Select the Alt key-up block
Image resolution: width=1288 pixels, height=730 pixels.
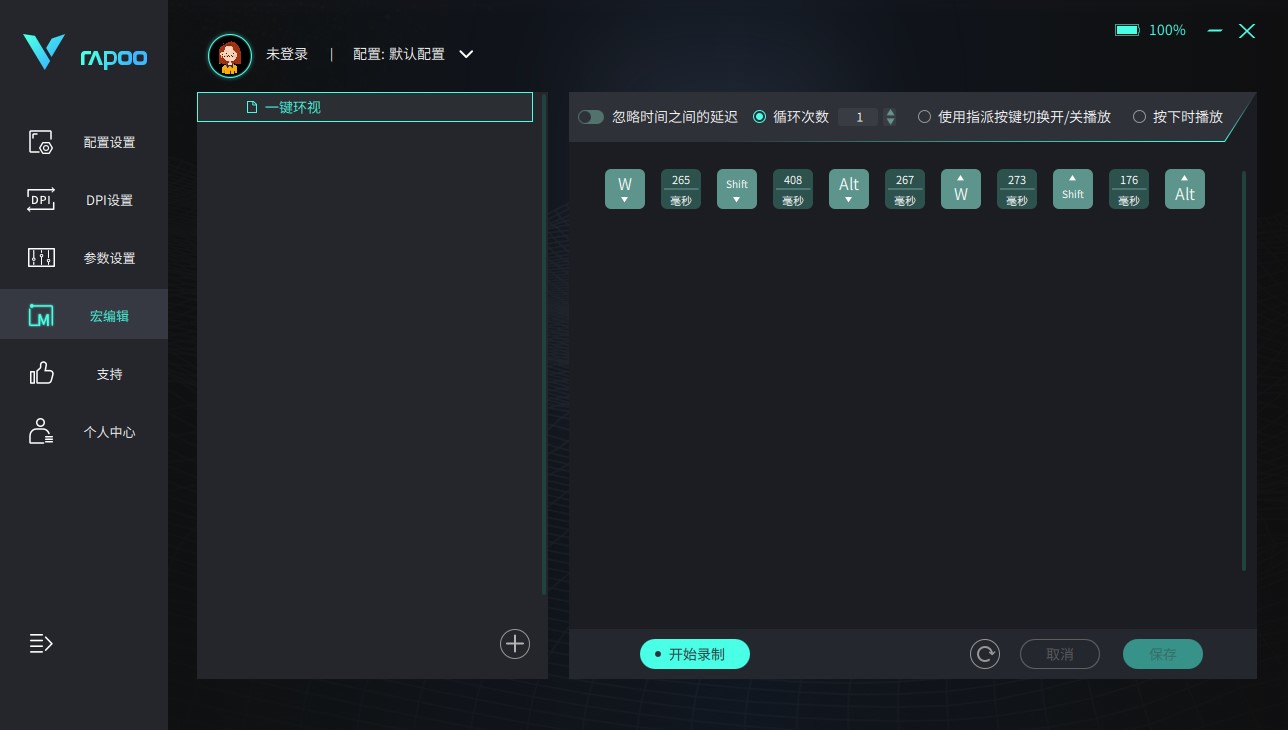pyautogui.click(x=1185, y=189)
